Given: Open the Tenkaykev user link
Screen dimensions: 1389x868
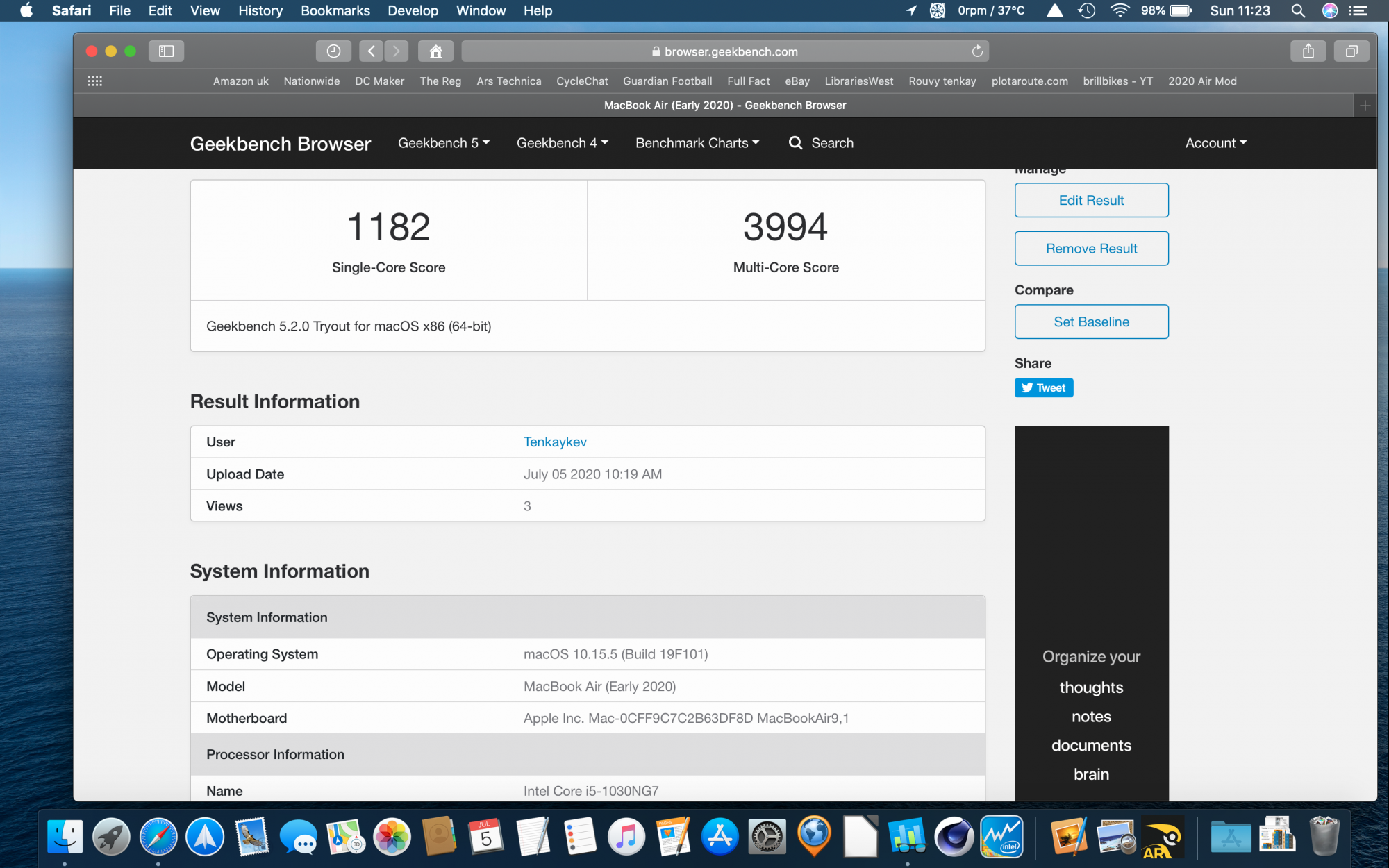Looking at the screenshot, I should click(555, 442).
